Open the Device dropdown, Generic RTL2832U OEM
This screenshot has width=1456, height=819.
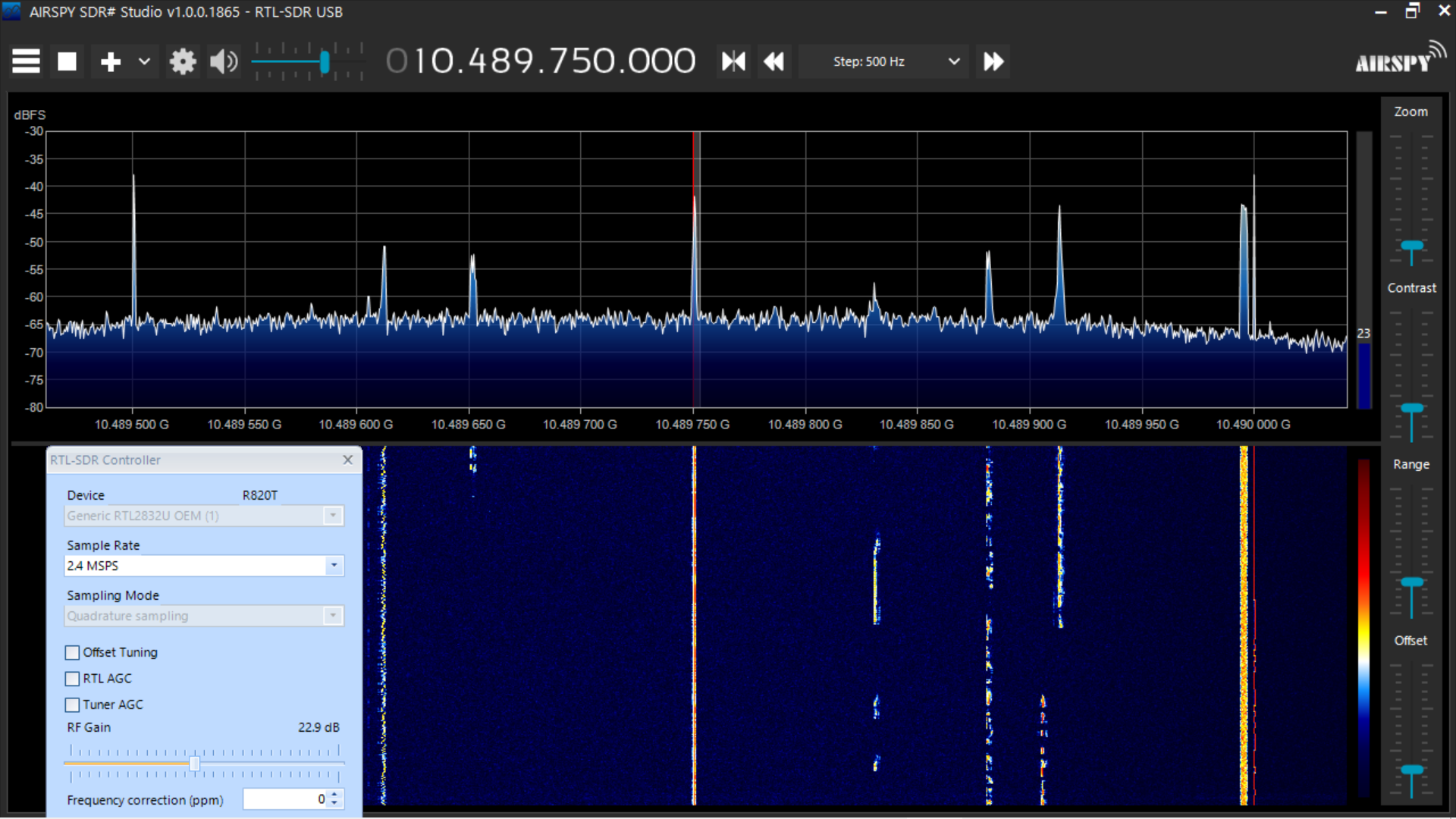coord(203,516)
